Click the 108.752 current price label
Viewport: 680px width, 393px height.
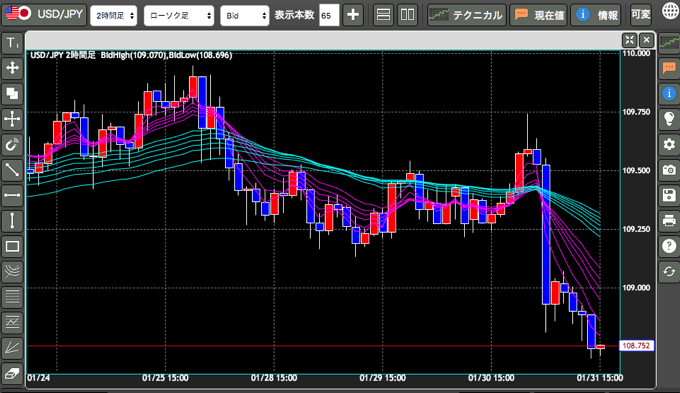click(636, 346)
